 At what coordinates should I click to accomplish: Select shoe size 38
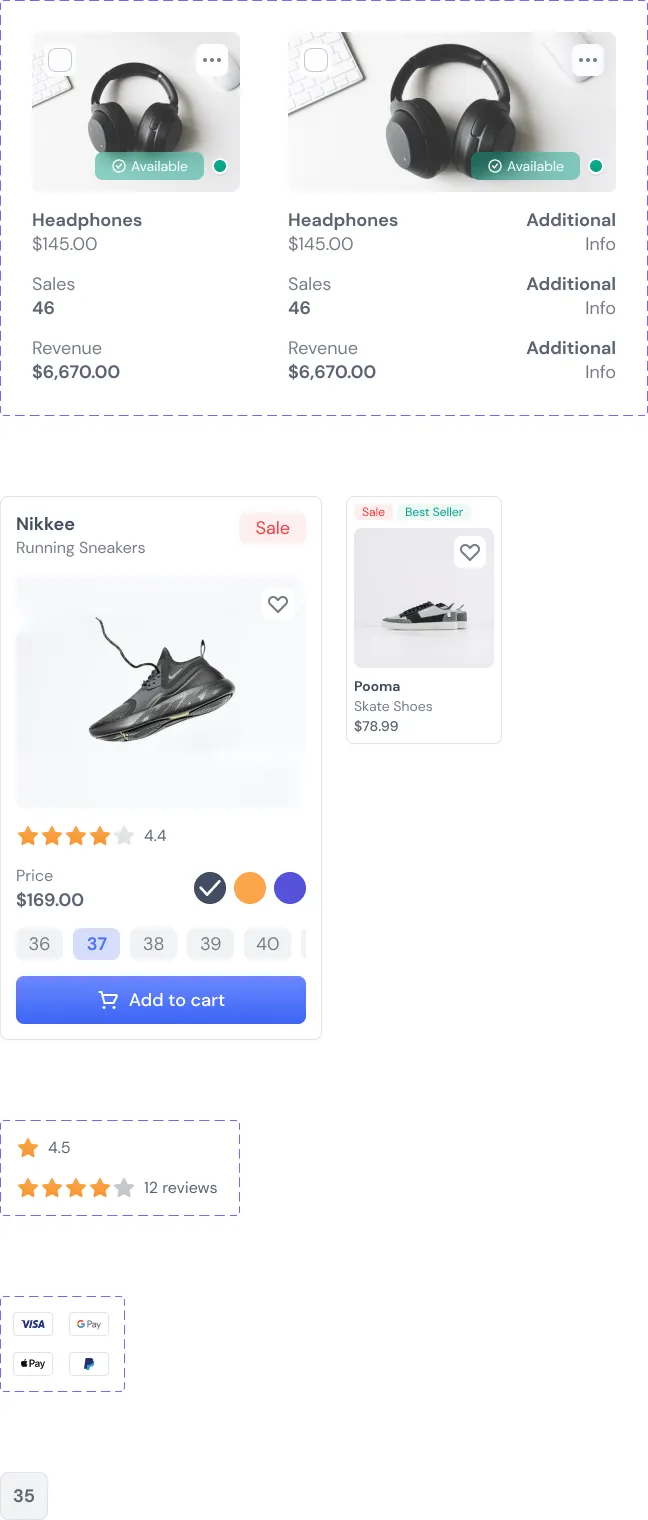click(x=153, y=944)
